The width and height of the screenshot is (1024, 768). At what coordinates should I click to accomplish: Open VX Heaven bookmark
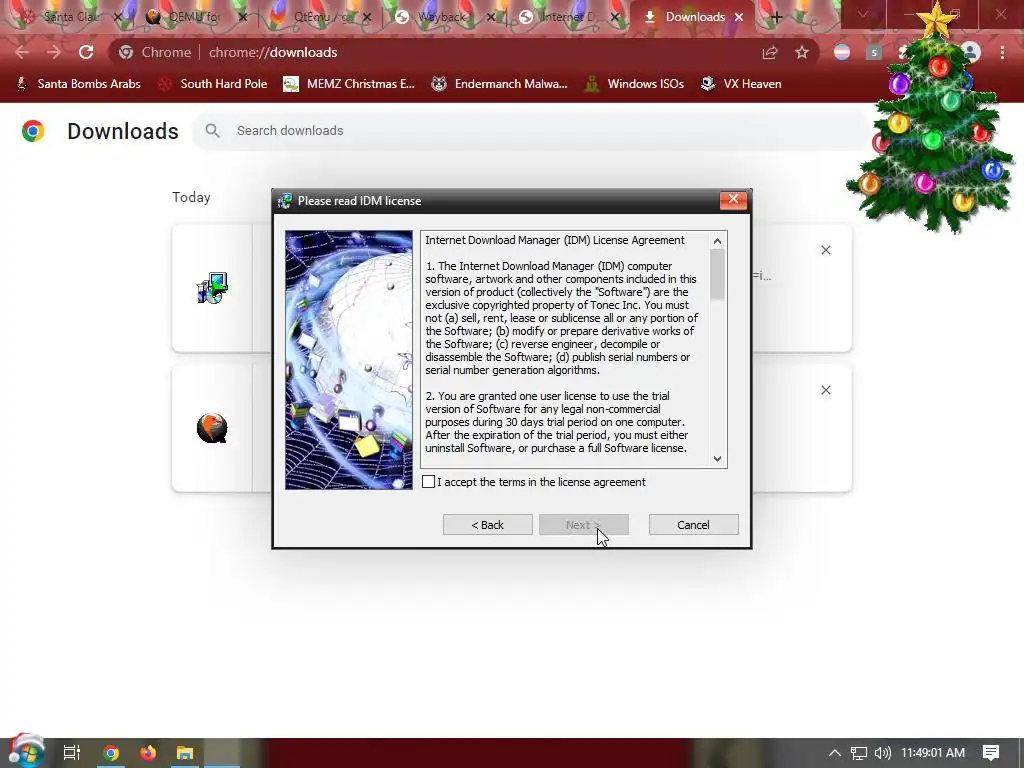(741, 84)
